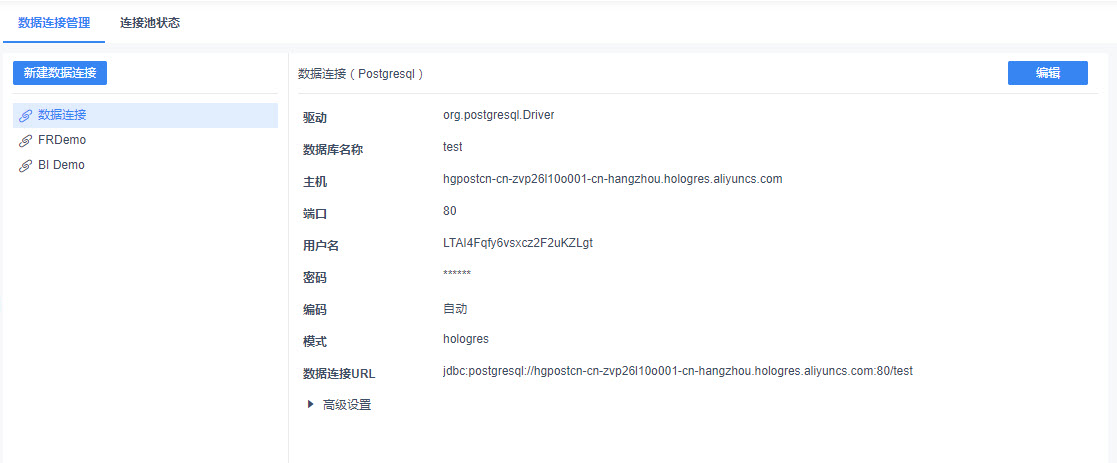This screenshot has height=463, width=1117.
Task: Click the link icon beside 数据连接
Action: coord(26,115)
